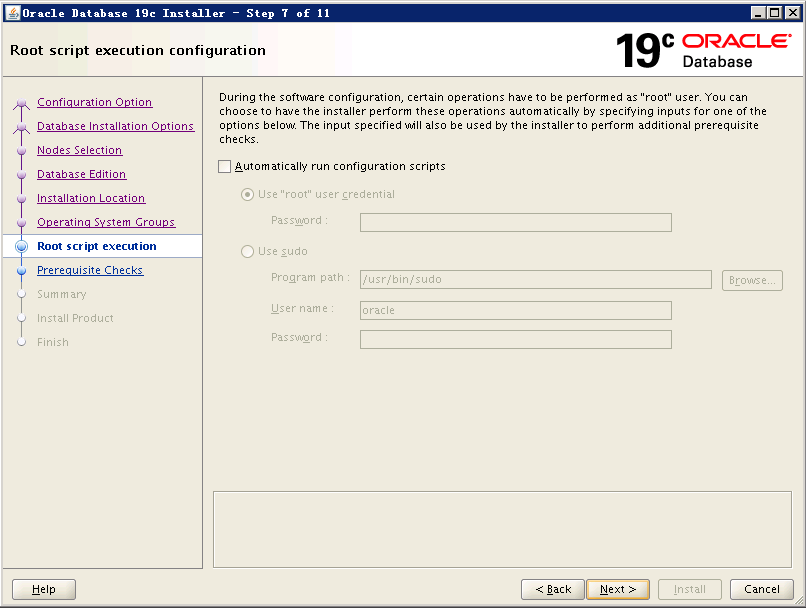Click the Root script execution active step icon

pos(22,247)
